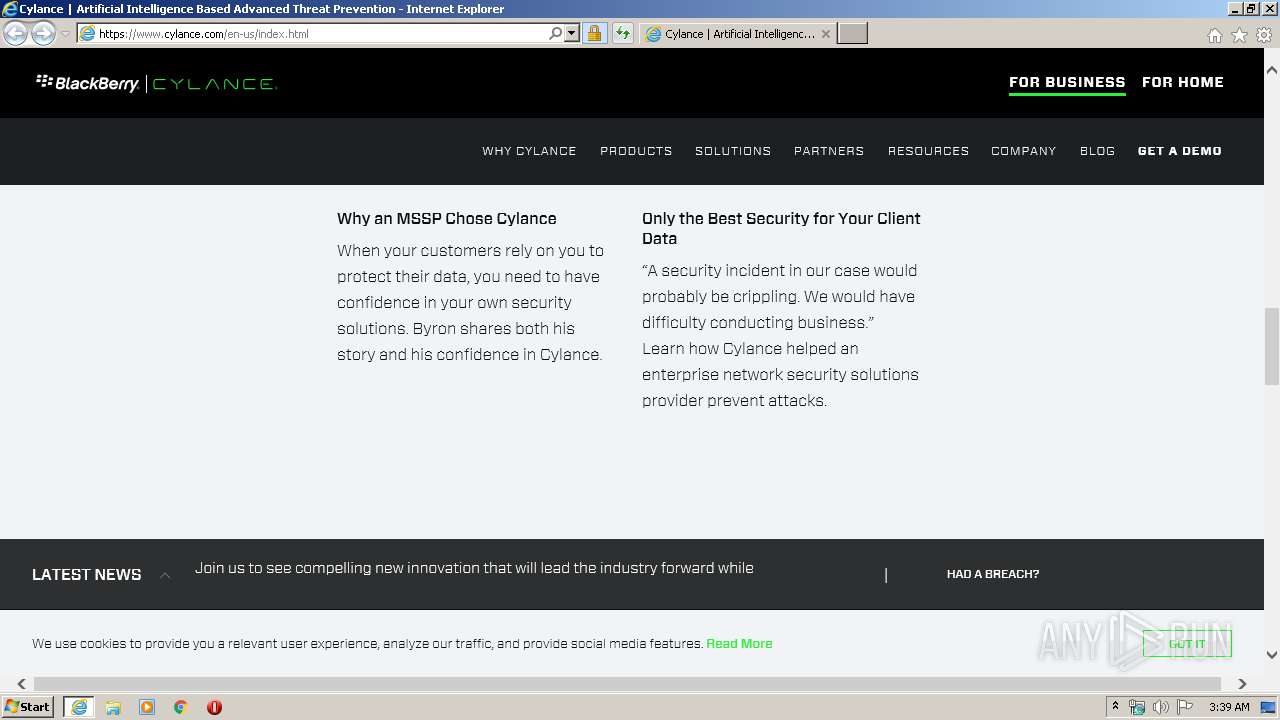Viewport: 1280px width, 720px height.
Task: Click the network tray icon
Action: (1137, 707)
